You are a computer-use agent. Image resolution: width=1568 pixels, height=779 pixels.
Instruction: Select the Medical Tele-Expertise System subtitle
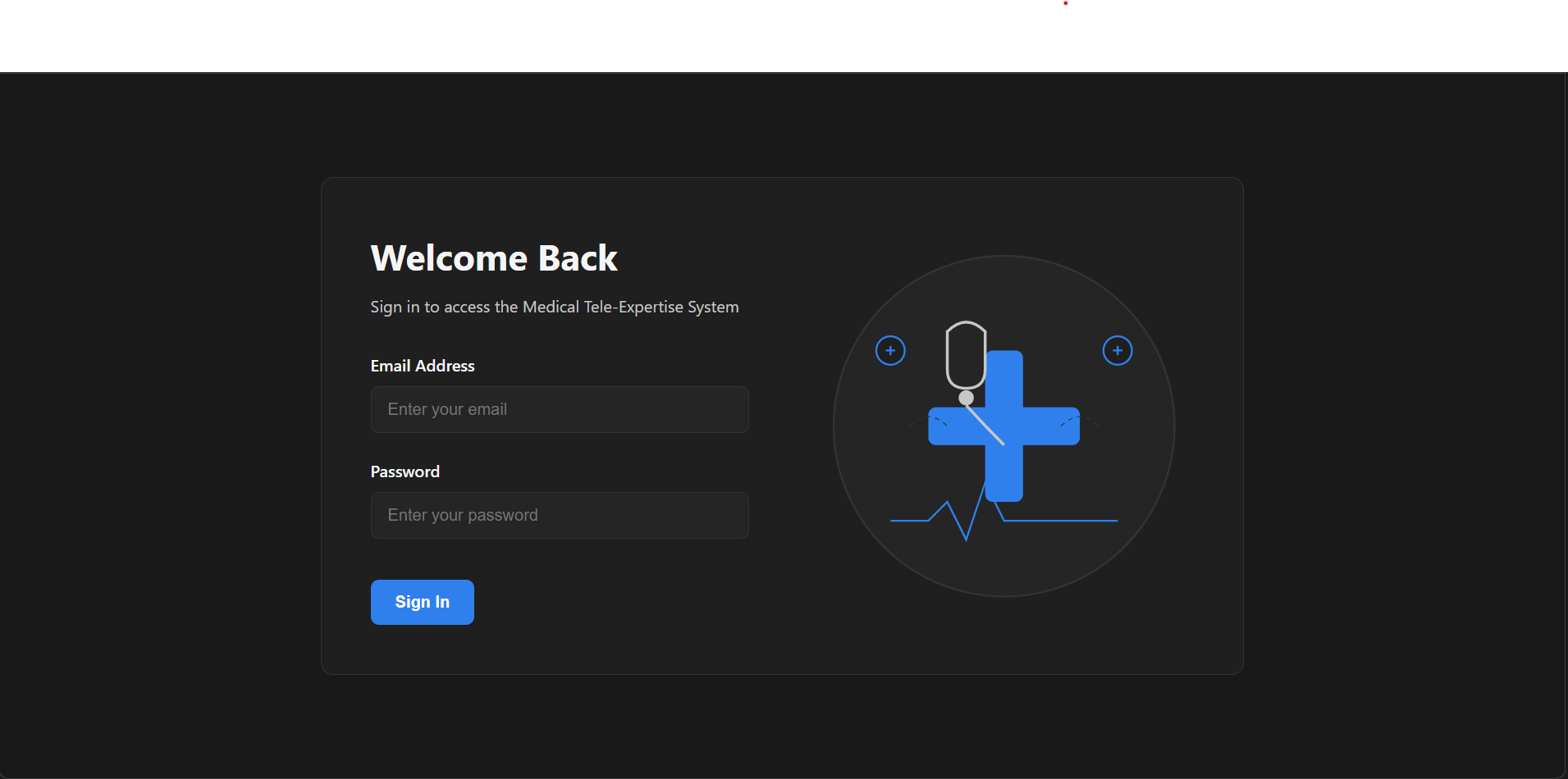click(x=555, y=307)
